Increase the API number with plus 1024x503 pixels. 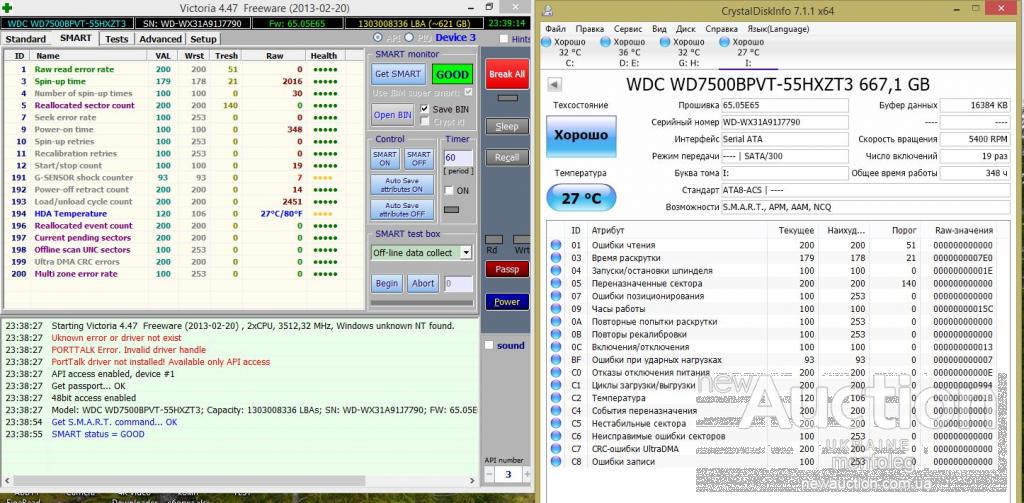tap(527, 474)
